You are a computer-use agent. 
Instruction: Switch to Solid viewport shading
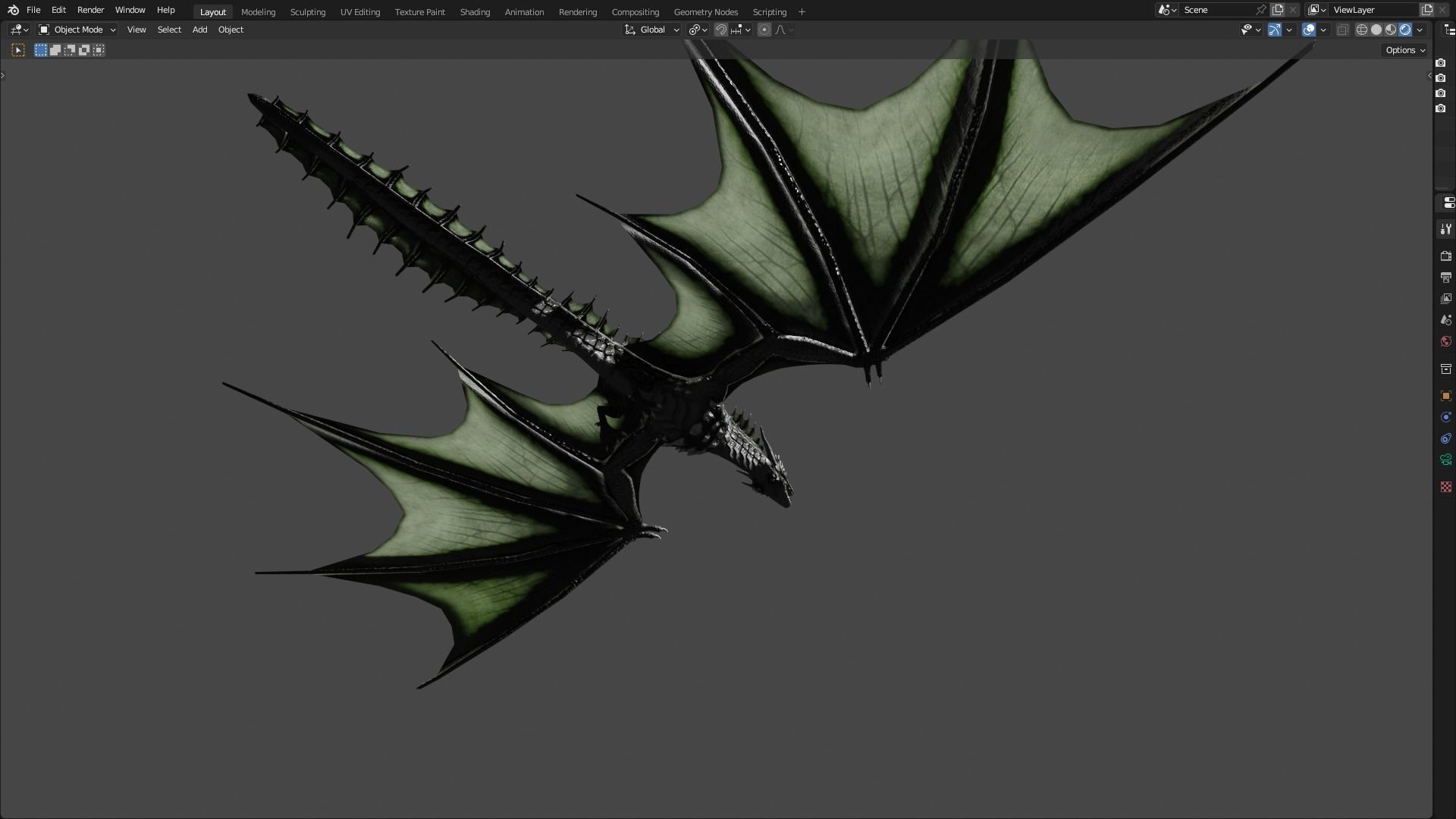coord(1376,30)
